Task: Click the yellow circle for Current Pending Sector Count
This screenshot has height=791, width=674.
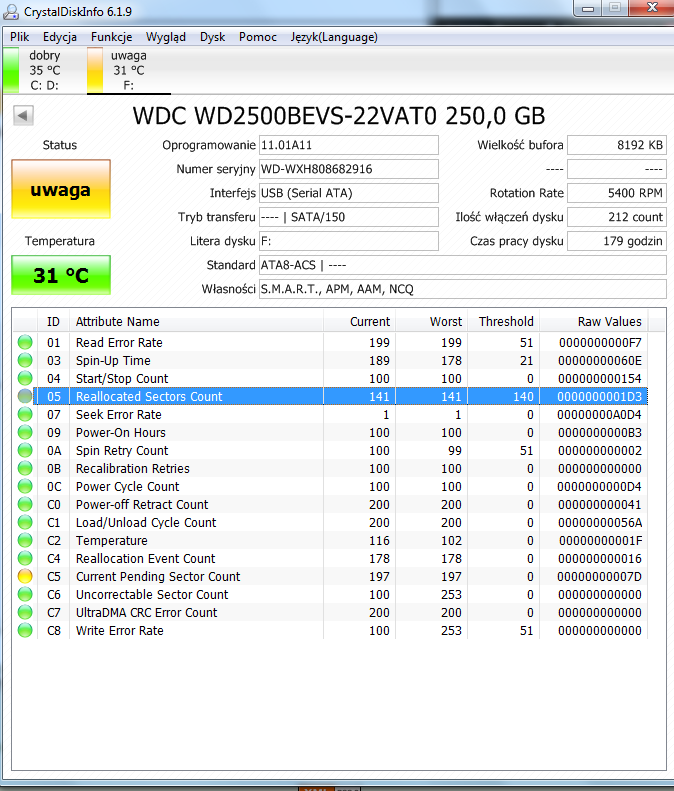Action: pyautogui.click(x=25, y=576)
